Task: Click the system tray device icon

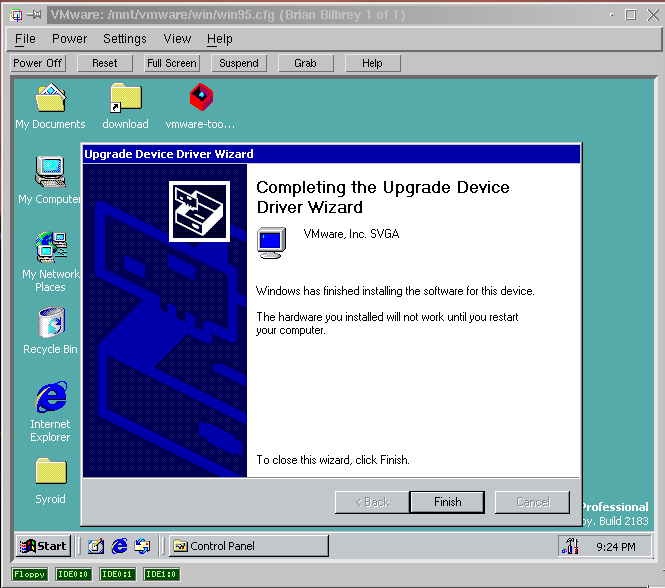Action: (x=571, y=546)
